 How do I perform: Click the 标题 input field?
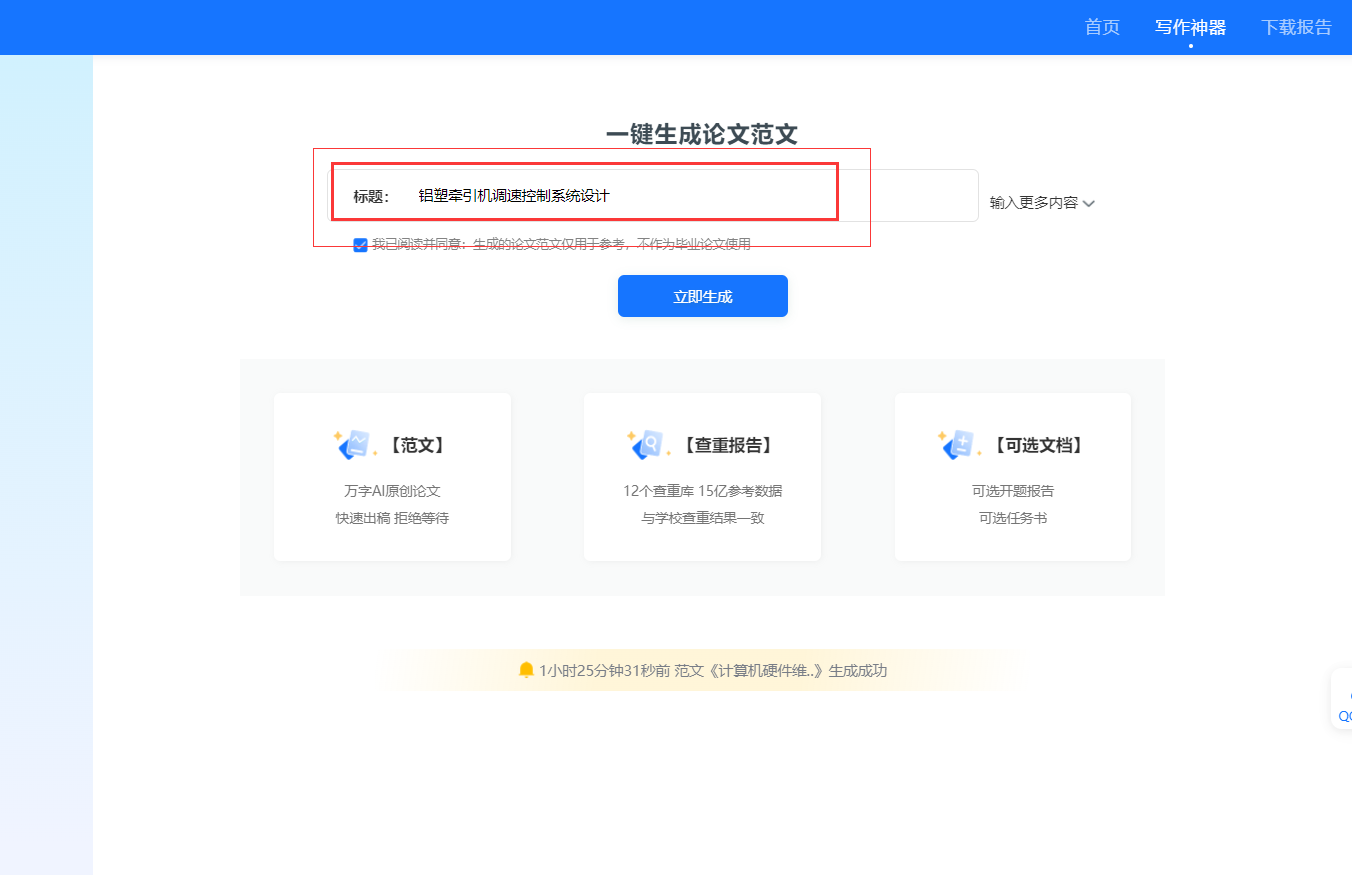[x=655, y=196]
